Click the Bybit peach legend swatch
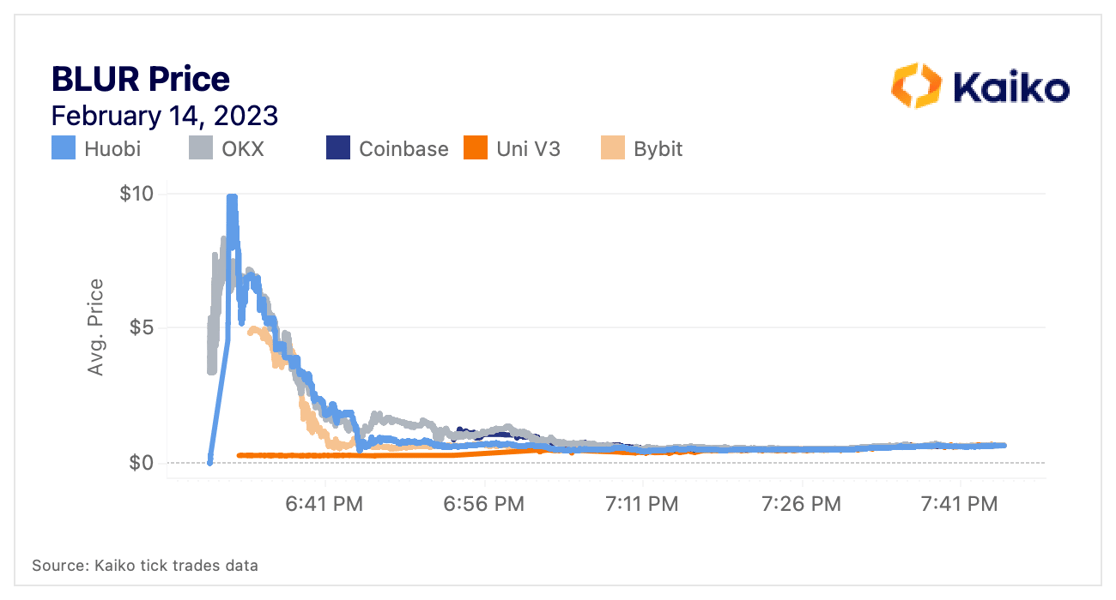The image size is (1116, 600). (x=611, y=149)
